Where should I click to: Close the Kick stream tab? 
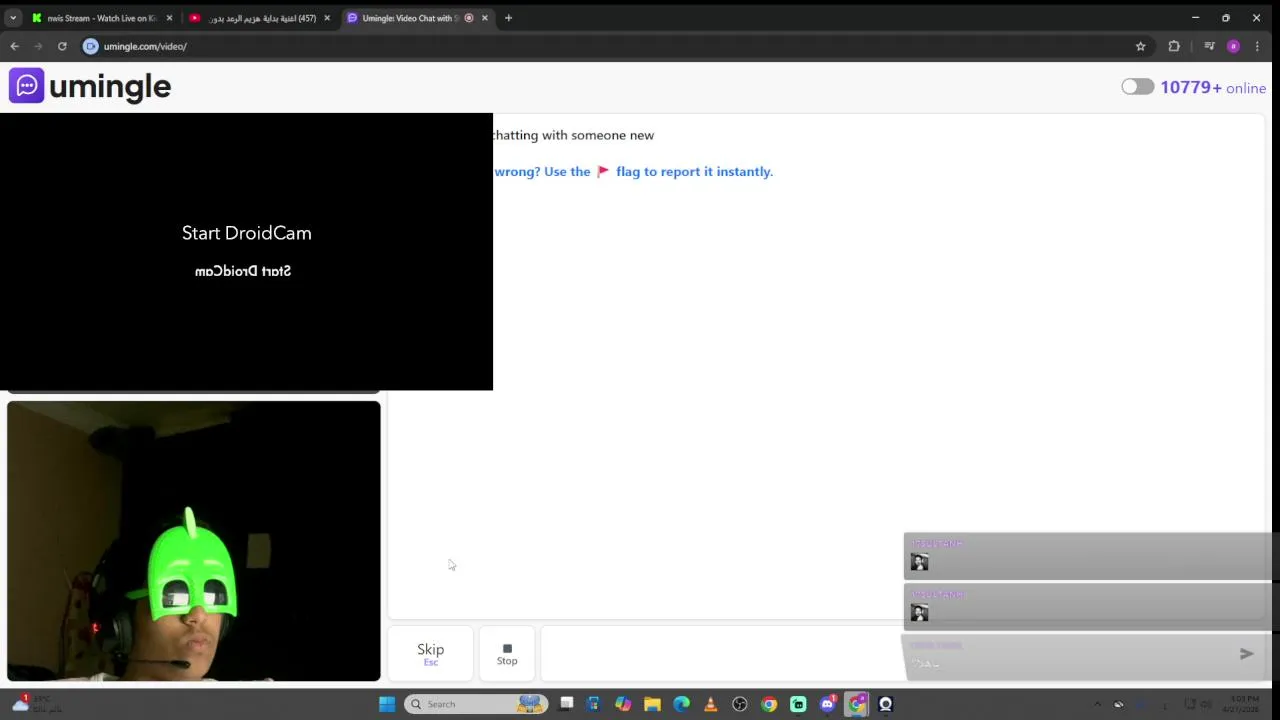click(169, 18)
